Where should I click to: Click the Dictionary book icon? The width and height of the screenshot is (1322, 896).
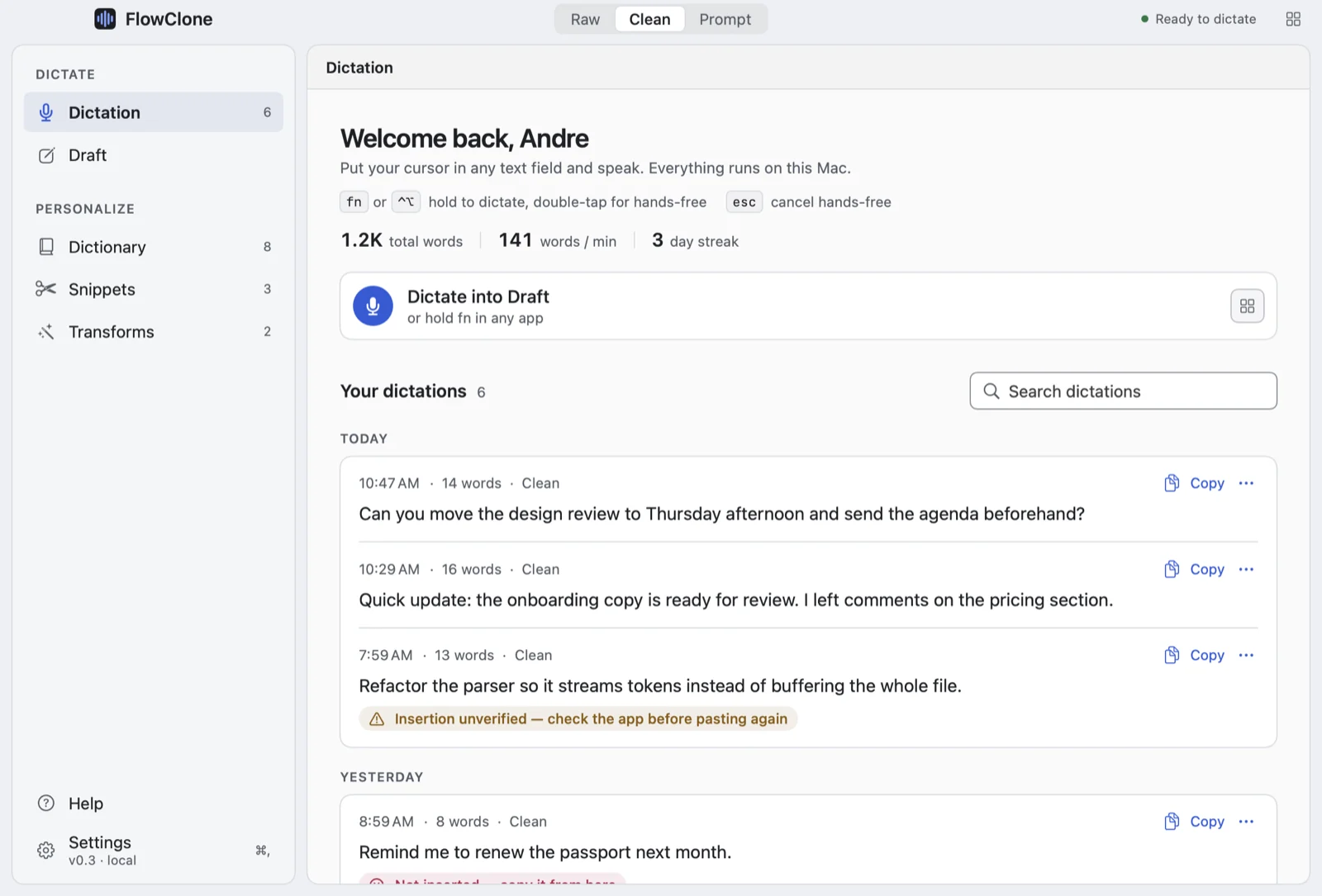(46, 247)
